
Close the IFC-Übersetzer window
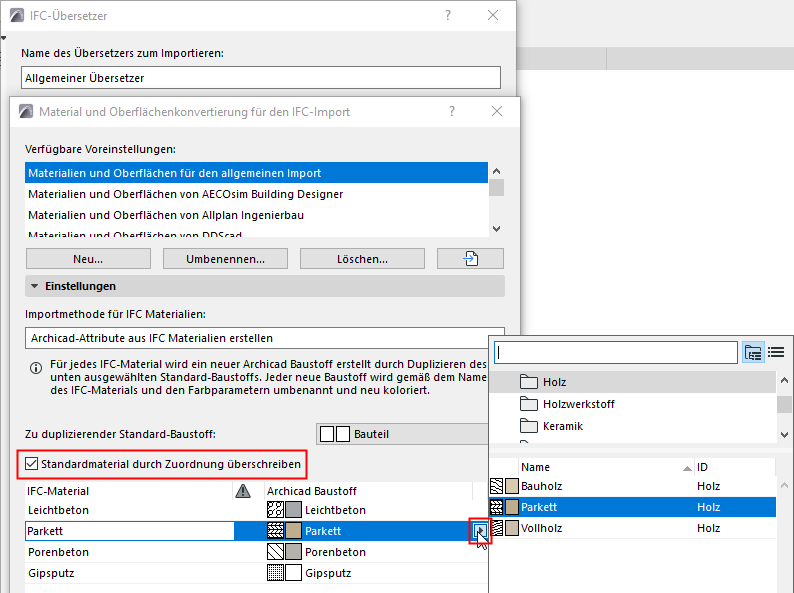point(493,16)
